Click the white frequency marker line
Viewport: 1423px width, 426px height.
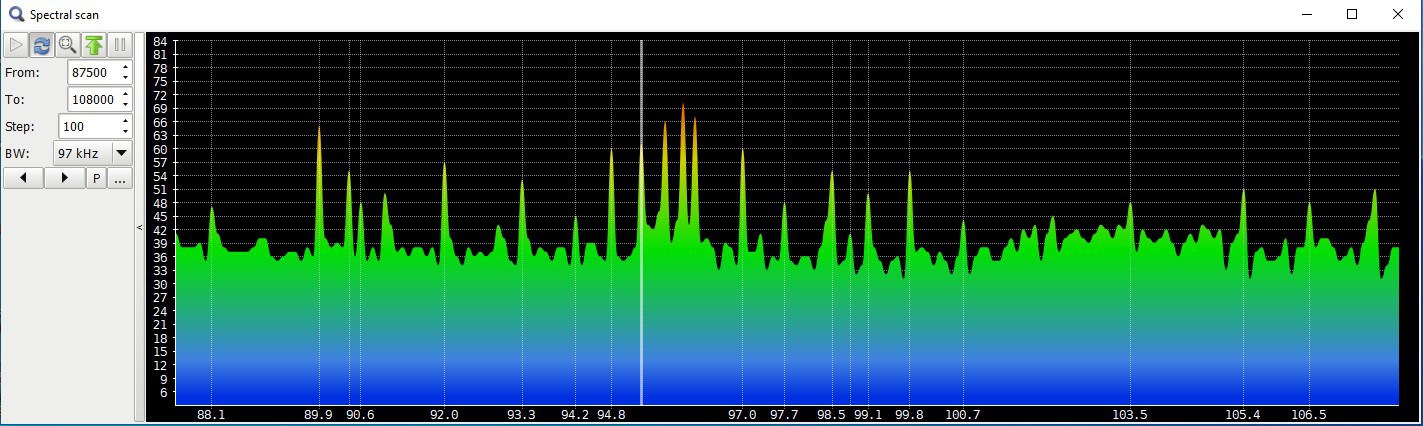tap(641, 222)
